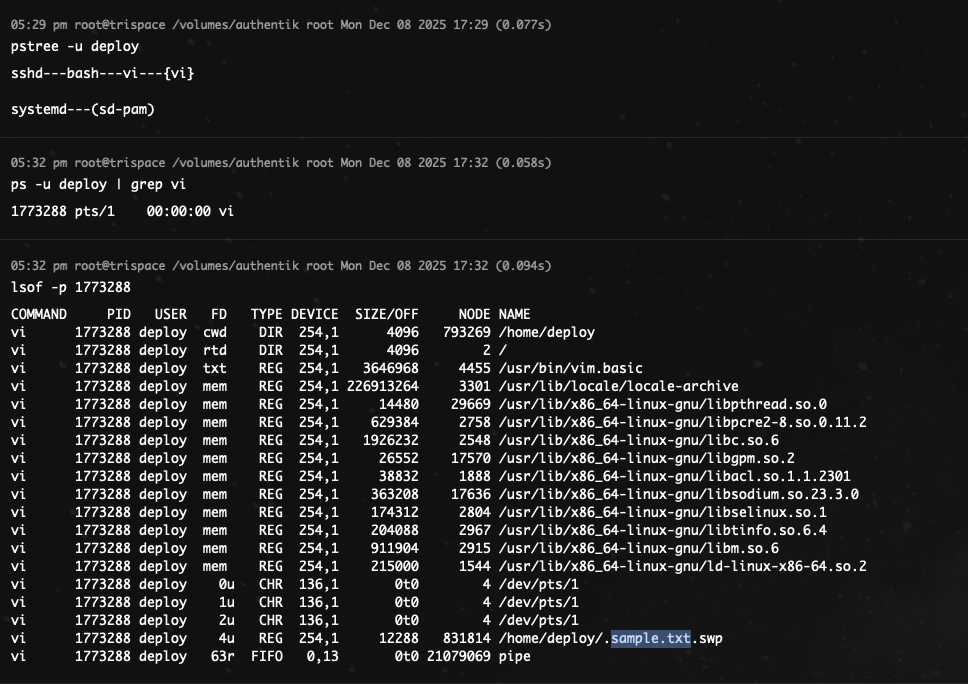The image size is (968, 684).
Task: Click the NAME column header
Action: coord(514,314)
